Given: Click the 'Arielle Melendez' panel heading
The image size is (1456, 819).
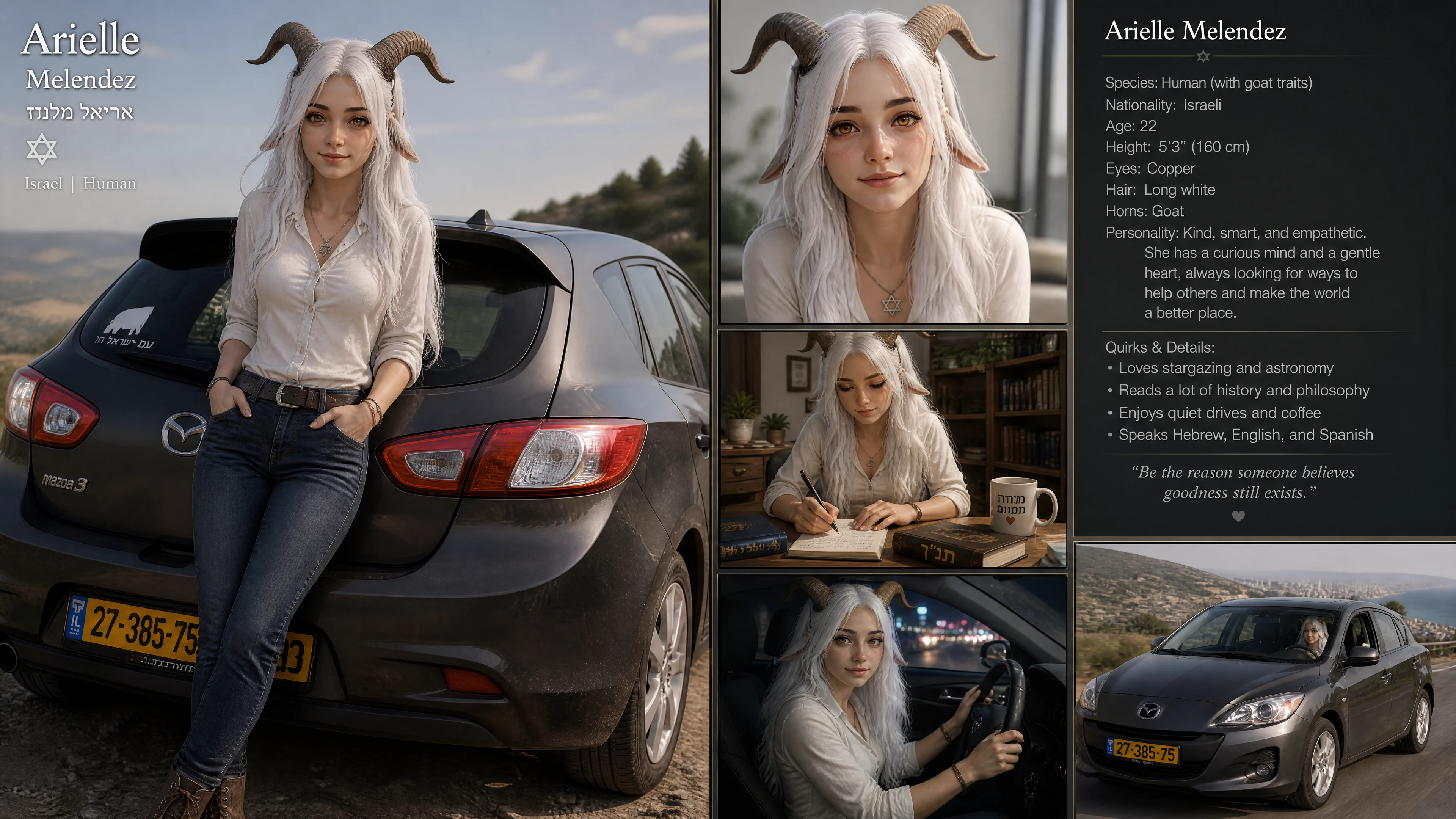Looking at the screenshot, I should [1195, 30].
